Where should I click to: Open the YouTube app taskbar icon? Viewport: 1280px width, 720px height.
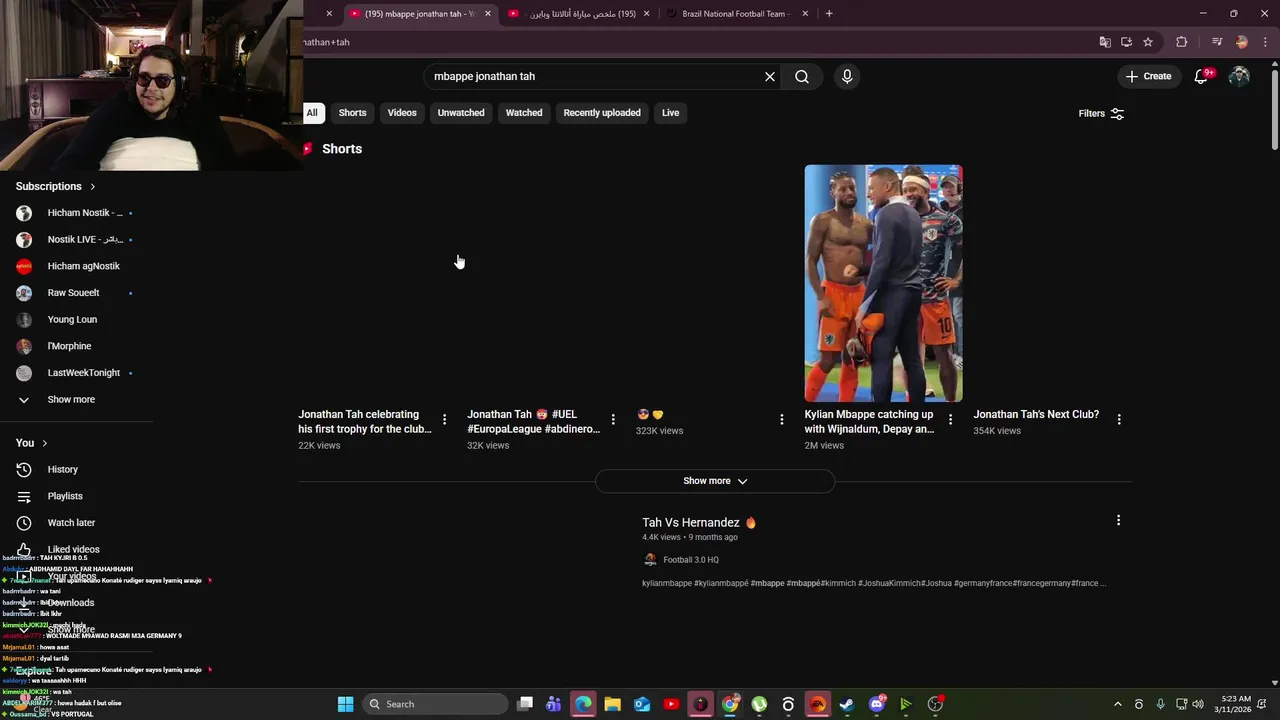tap(671, 704)
